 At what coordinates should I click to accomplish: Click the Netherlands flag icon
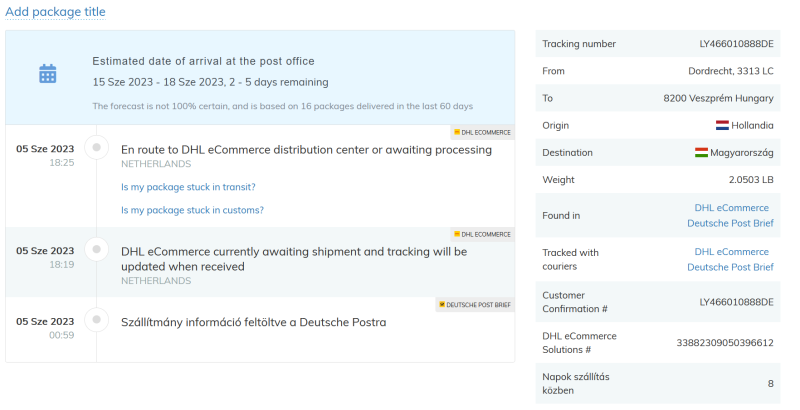(x=723, y=126)
